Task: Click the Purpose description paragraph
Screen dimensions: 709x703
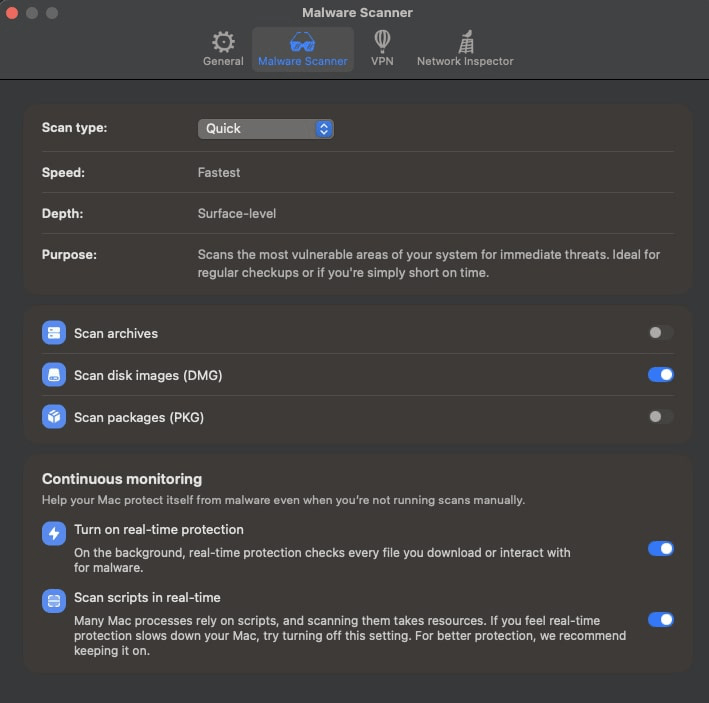Action: [429, 264]
